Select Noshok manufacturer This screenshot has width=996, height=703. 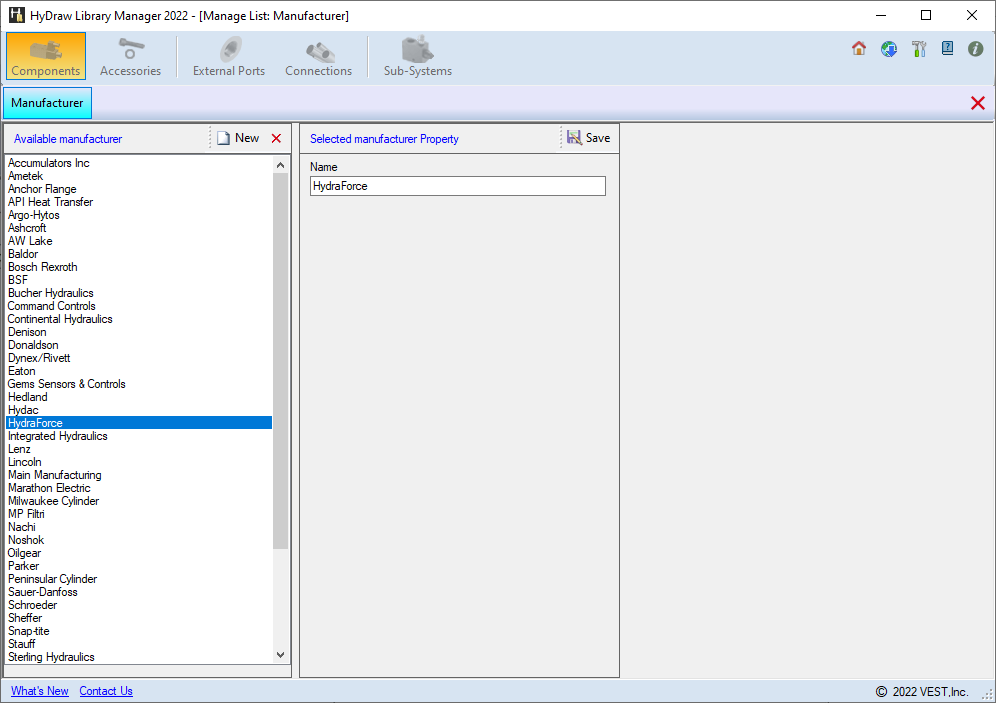(x=139, y=540)
